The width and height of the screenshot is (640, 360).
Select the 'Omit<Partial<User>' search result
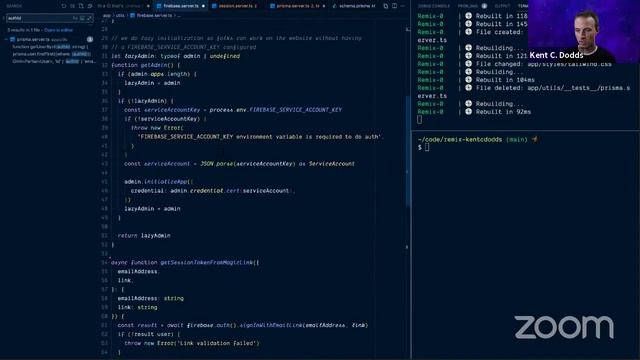53,61
